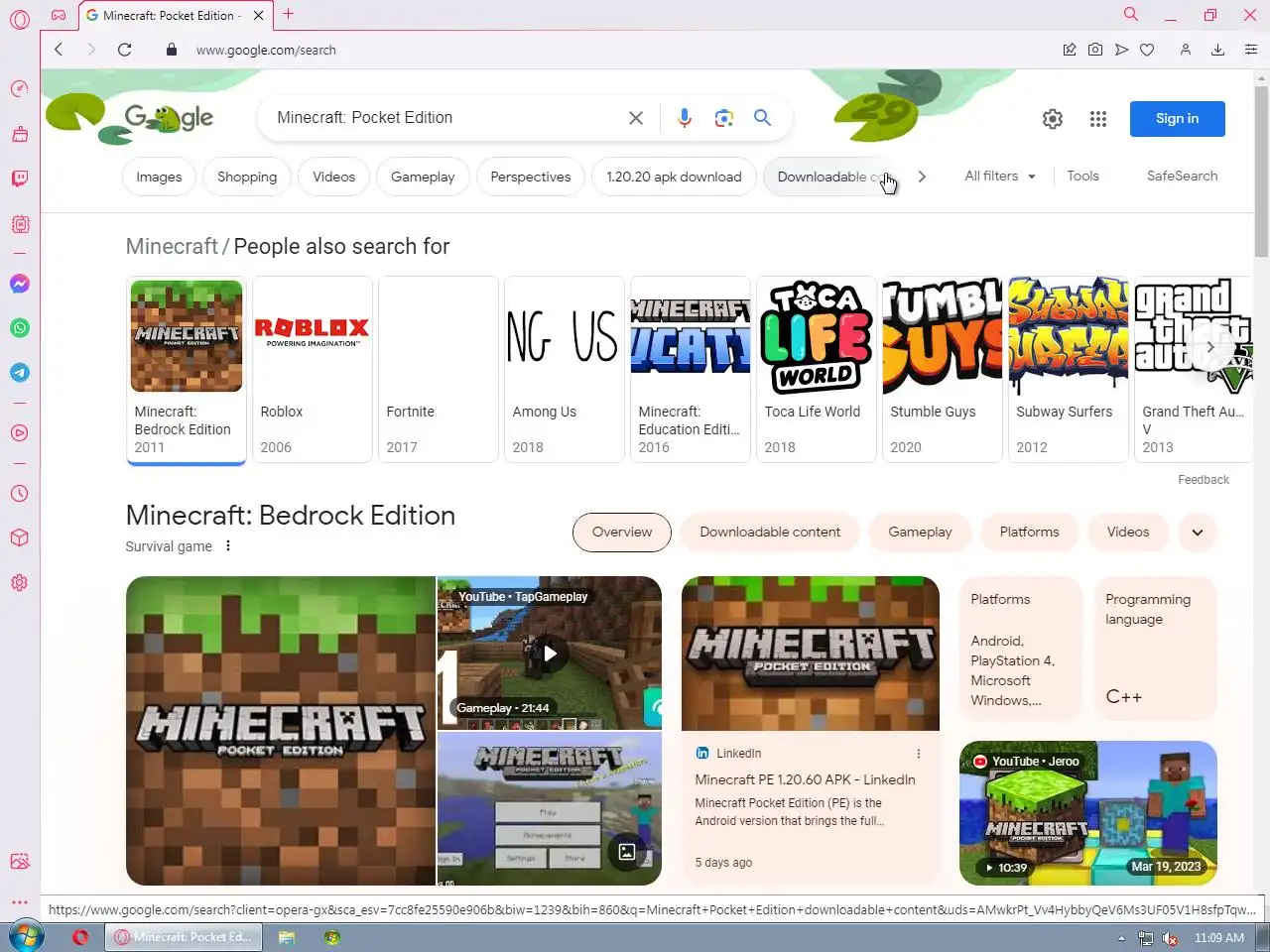The width and height of the screenshot is (1270, 952).
Task: Open LinkedIn result three-dot options
Action: (919, 754)
